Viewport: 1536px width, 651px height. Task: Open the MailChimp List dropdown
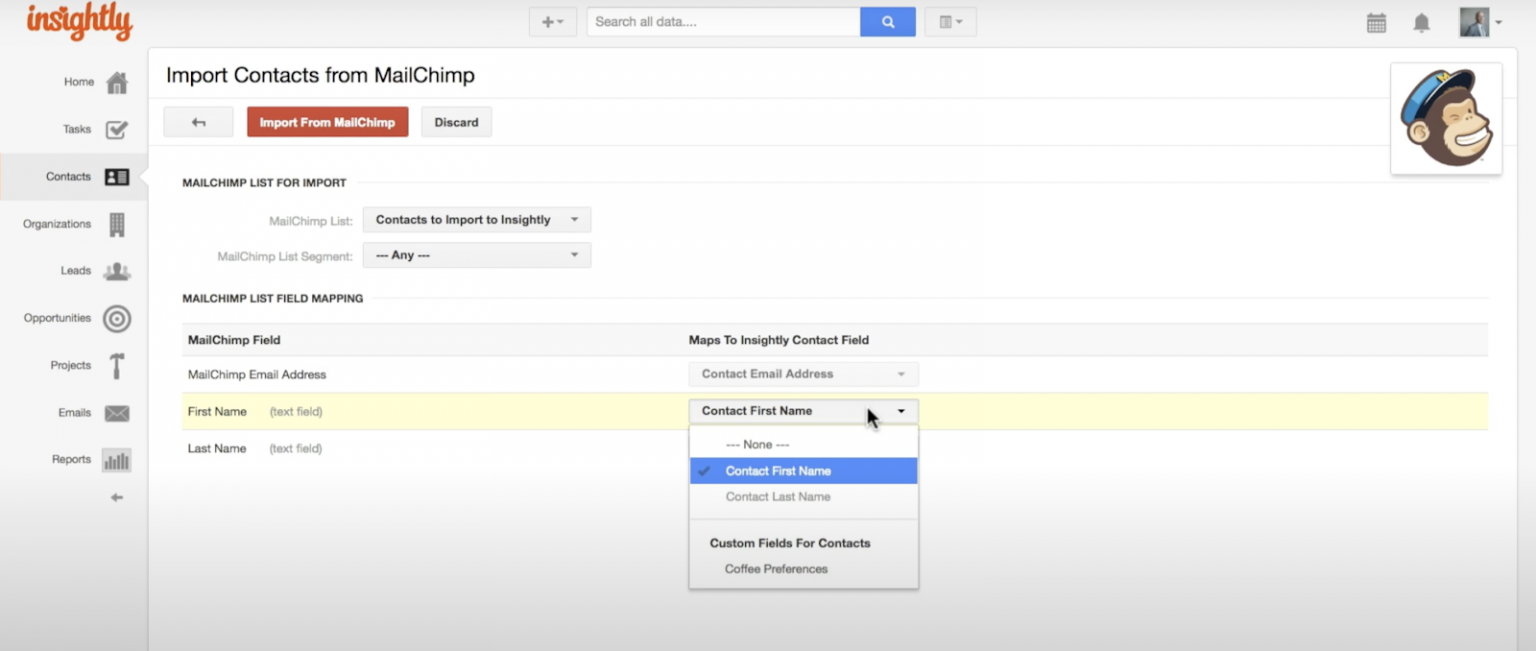coord(476,219)
